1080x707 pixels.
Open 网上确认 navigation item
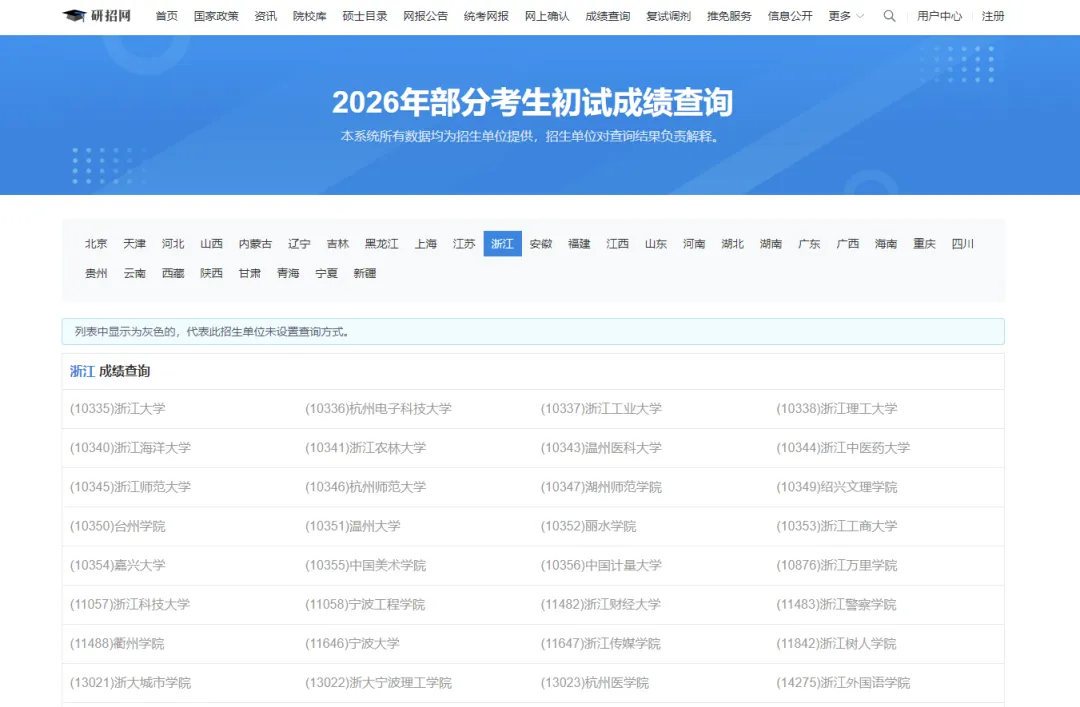547,16
